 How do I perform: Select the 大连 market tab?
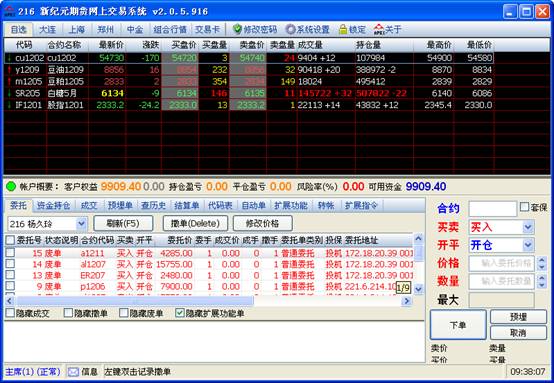pyautogui.click(x=47, y=29)
